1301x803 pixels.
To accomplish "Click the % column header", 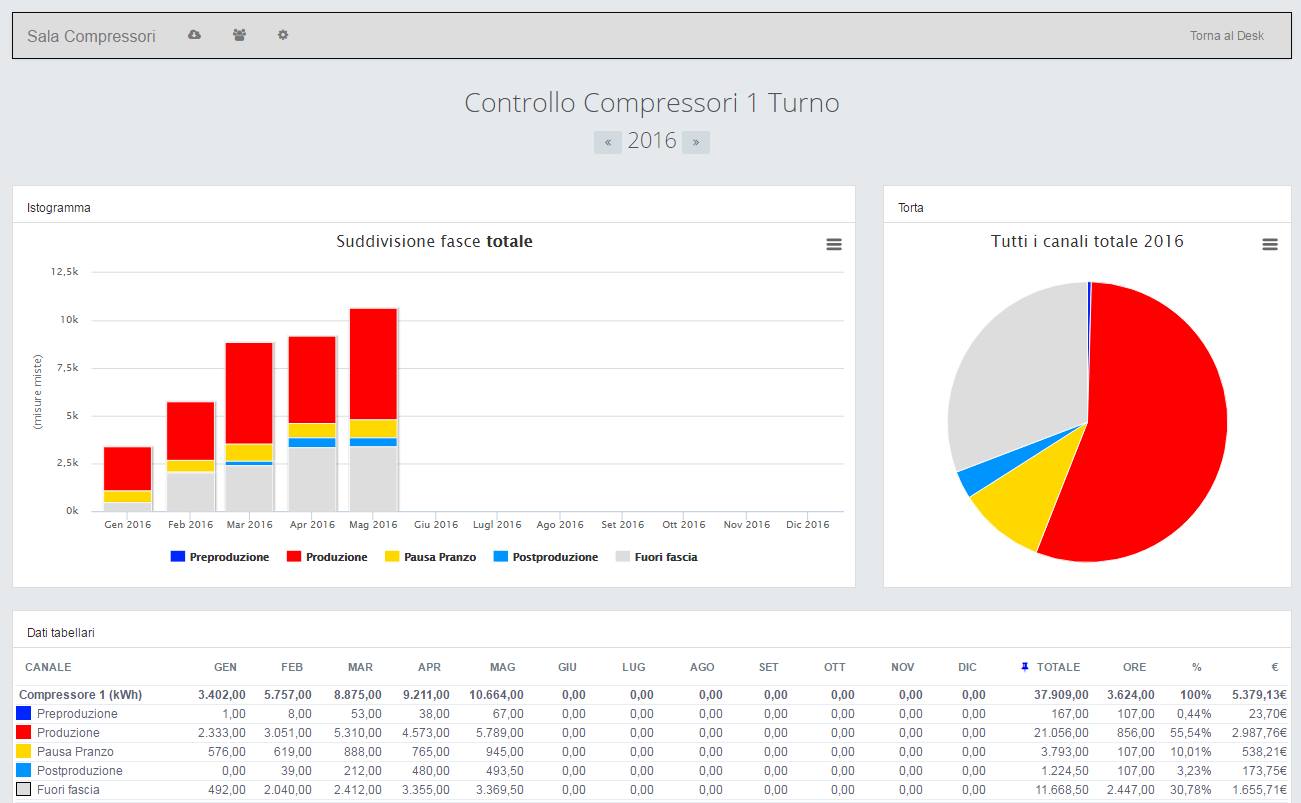I will [1196, 667].
